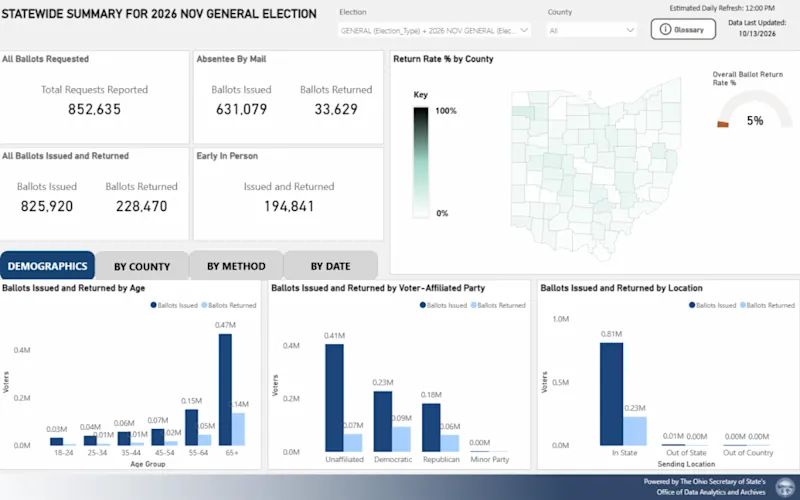800x500 pixels.
Task: Switch to the BY DATE tab
Action: tap(331, 266)
